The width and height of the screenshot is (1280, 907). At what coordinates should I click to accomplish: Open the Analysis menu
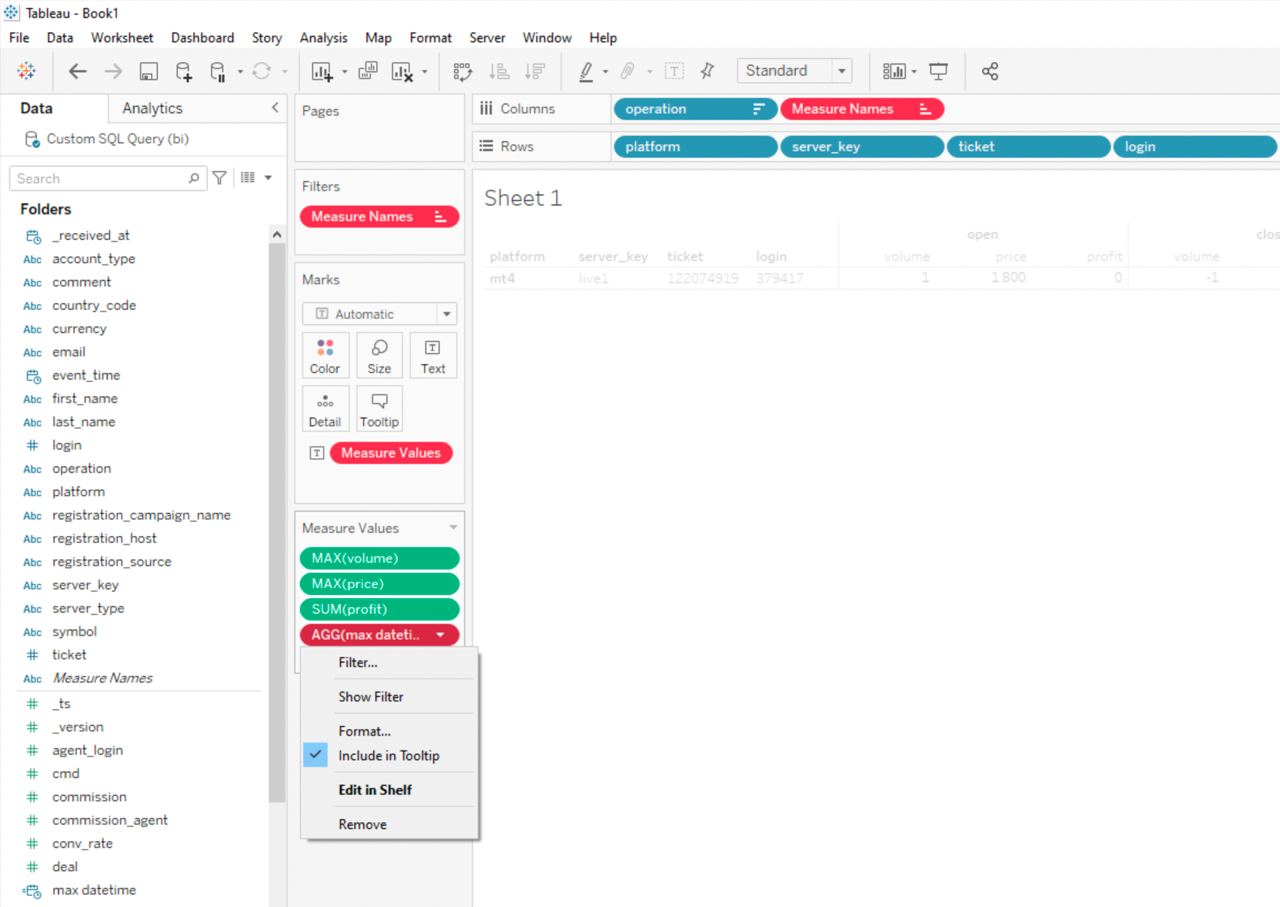pyautogui.click(x=324, y=38)
